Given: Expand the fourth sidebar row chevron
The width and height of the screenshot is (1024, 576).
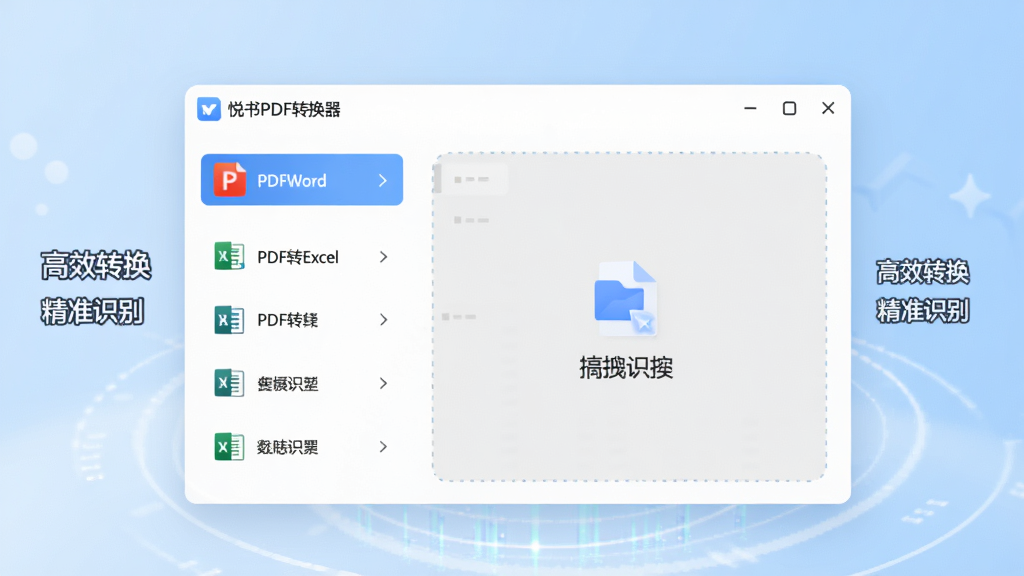Looking at the screenshot, I should pyautogui.click(x=383, y=383).
